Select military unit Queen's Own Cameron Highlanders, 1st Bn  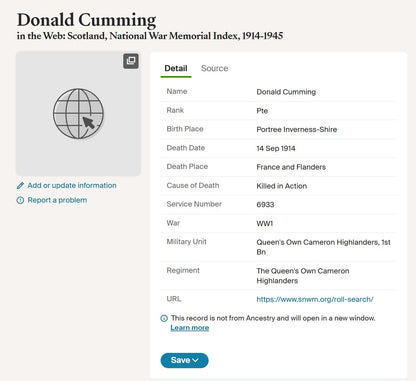[x=323, y=247]
